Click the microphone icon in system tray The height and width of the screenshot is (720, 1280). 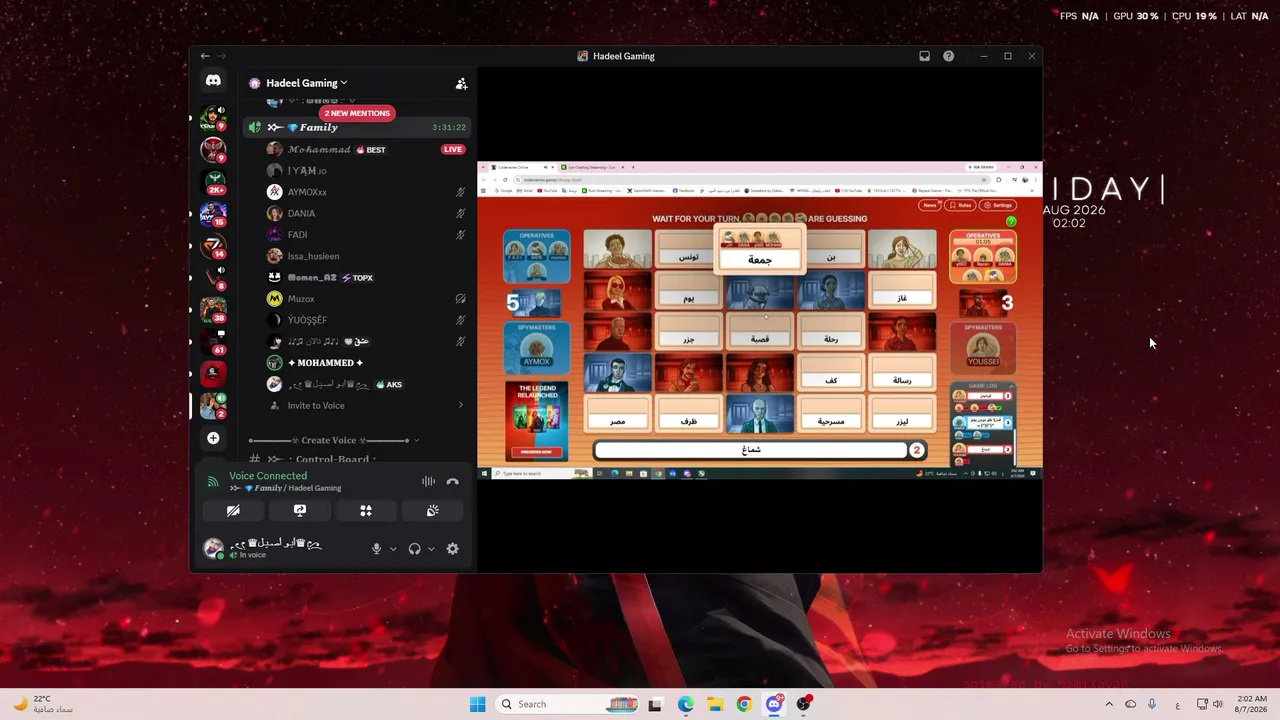point(1152,704)
